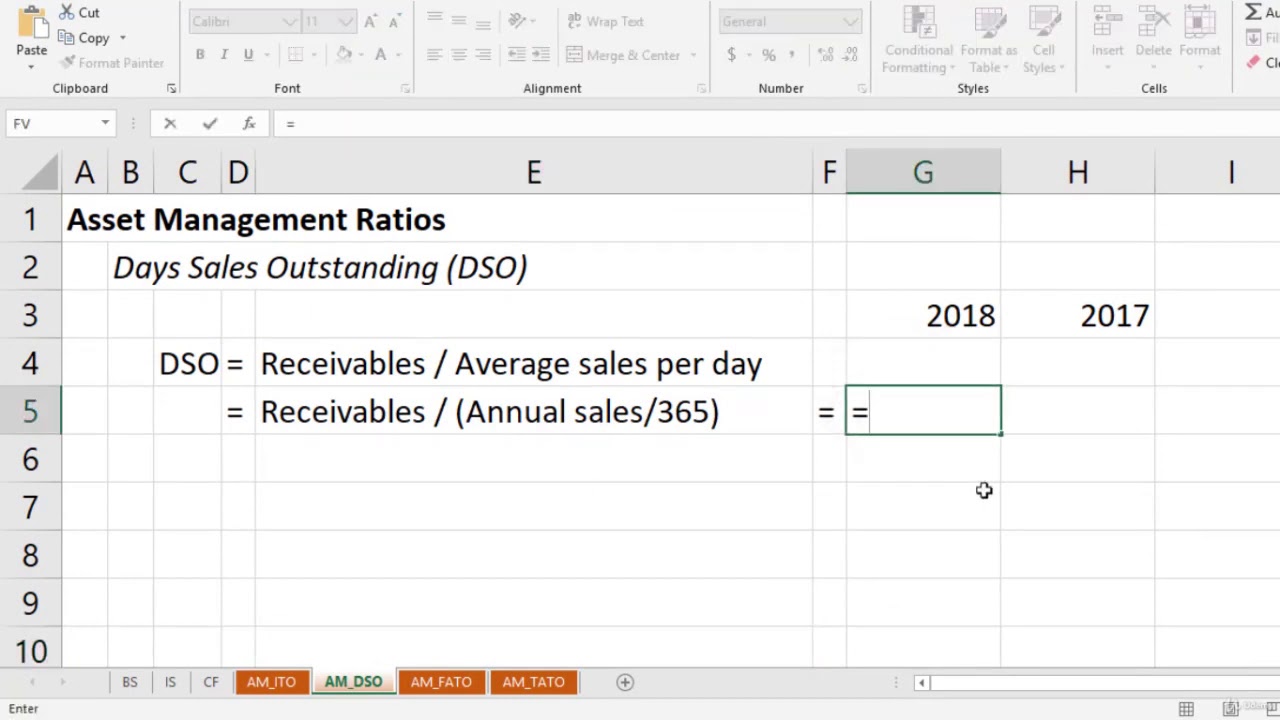Click Format cells button
The width and height of the screenshot is (1280, 720).
pyautogui.click(x=1199, y=40)
